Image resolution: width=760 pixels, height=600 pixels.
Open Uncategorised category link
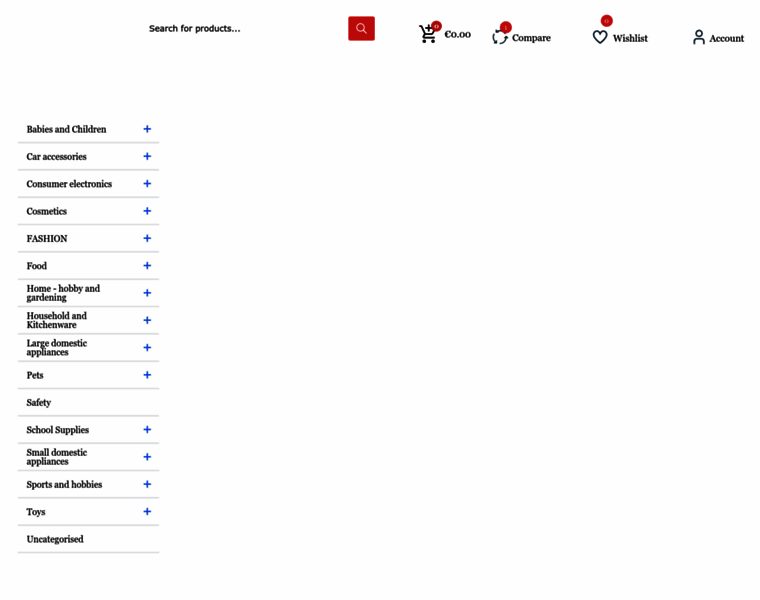tap(55, 539)
